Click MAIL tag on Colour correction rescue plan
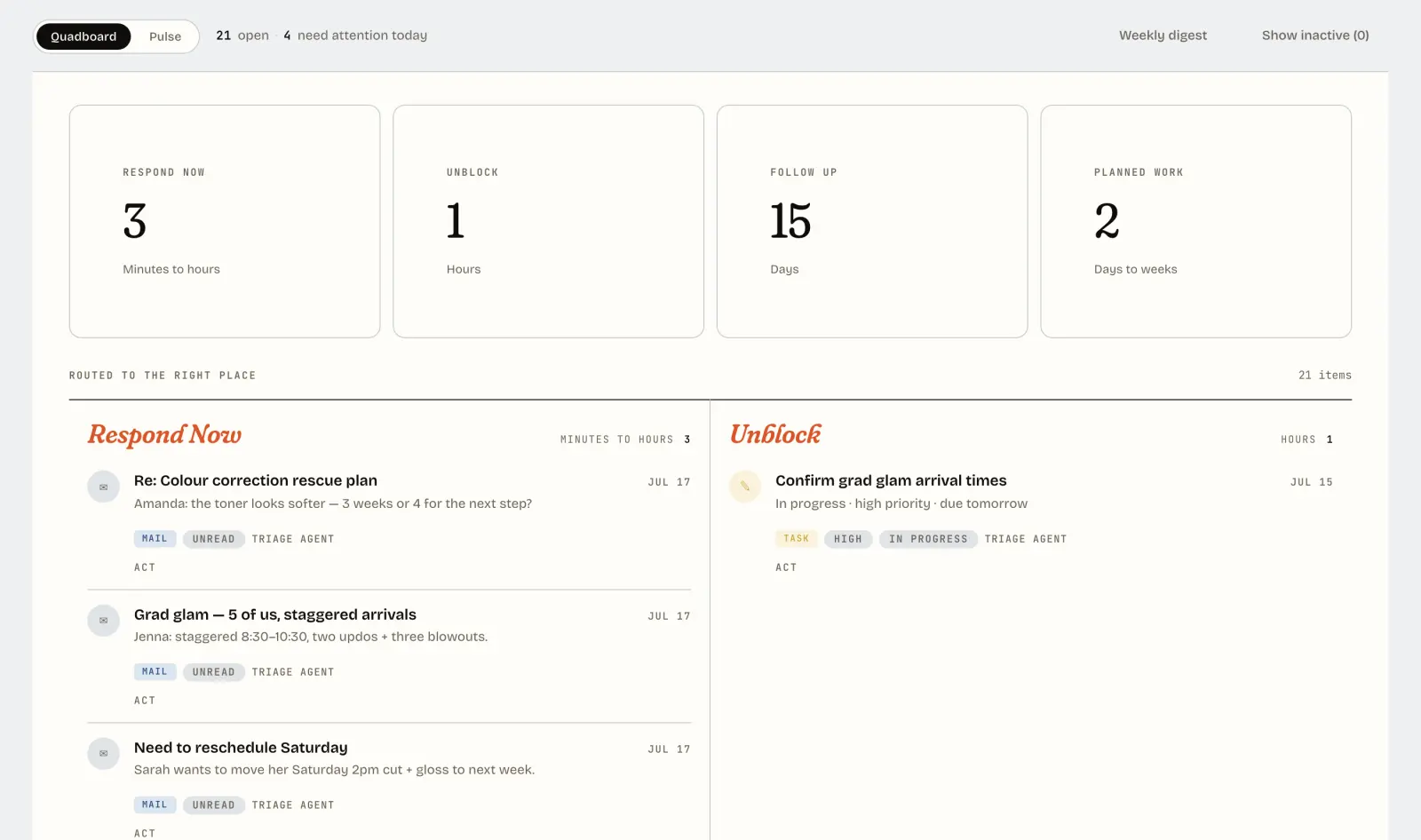The width and height of the screenshot is (1421, 840). pyautogui.click(x=155, y=538)
